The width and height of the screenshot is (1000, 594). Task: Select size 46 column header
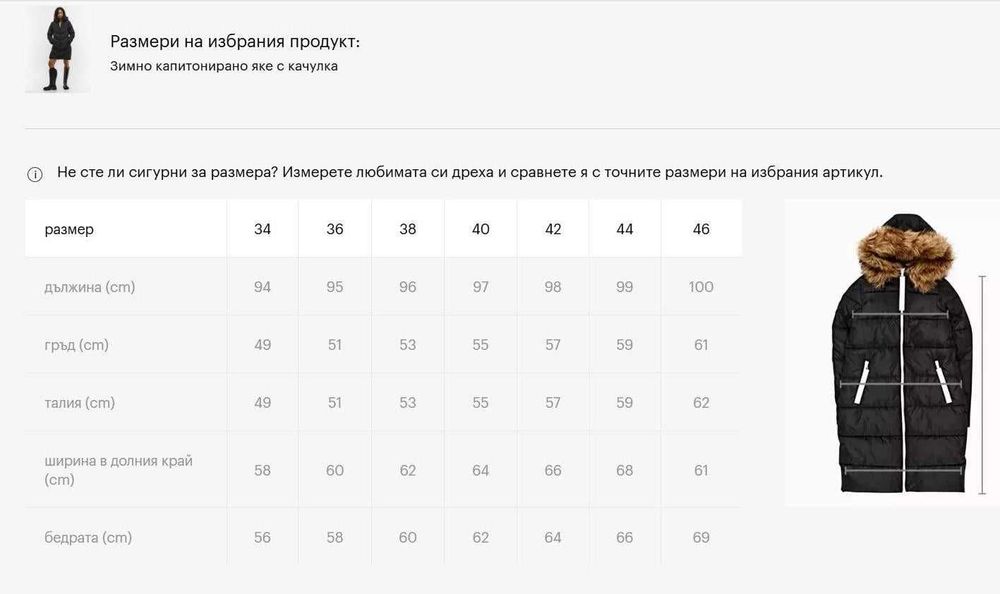701,229
